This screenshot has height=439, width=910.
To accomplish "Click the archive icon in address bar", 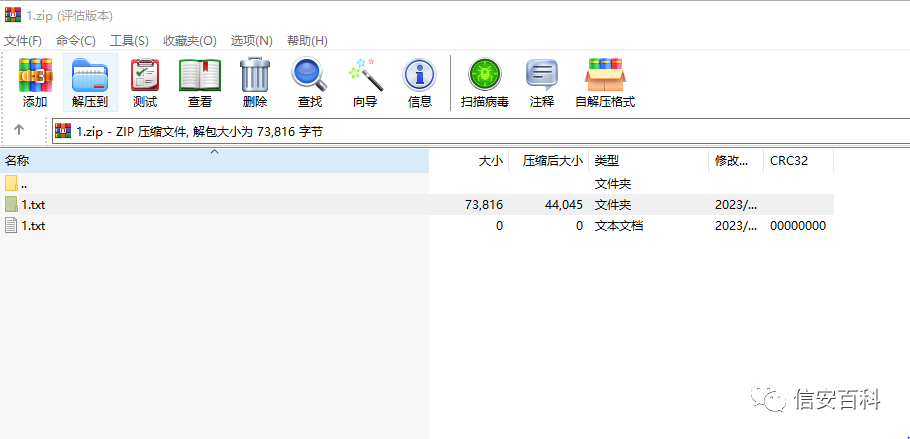I will (x=63, y=131).
